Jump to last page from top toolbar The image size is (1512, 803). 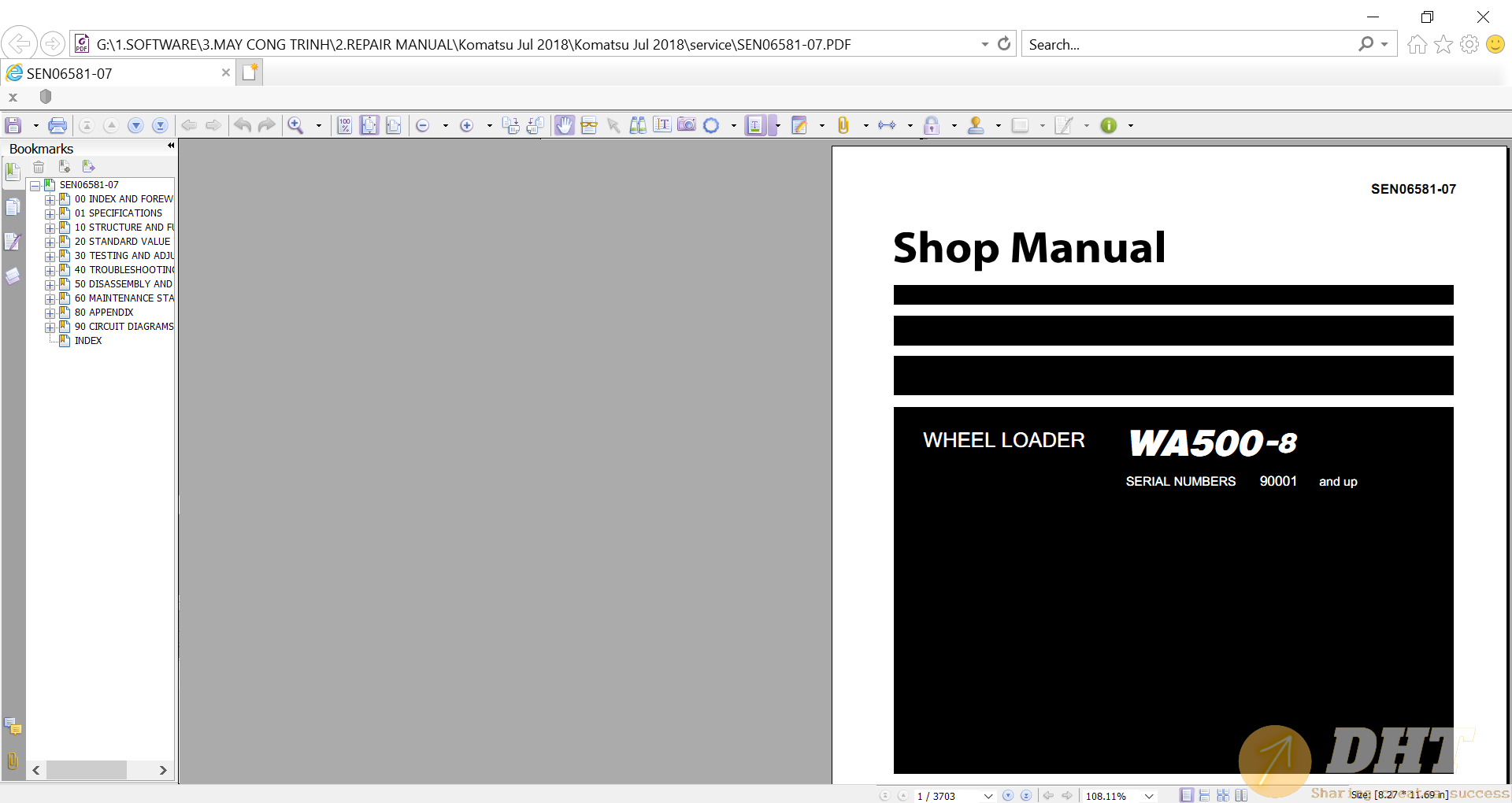160,125
